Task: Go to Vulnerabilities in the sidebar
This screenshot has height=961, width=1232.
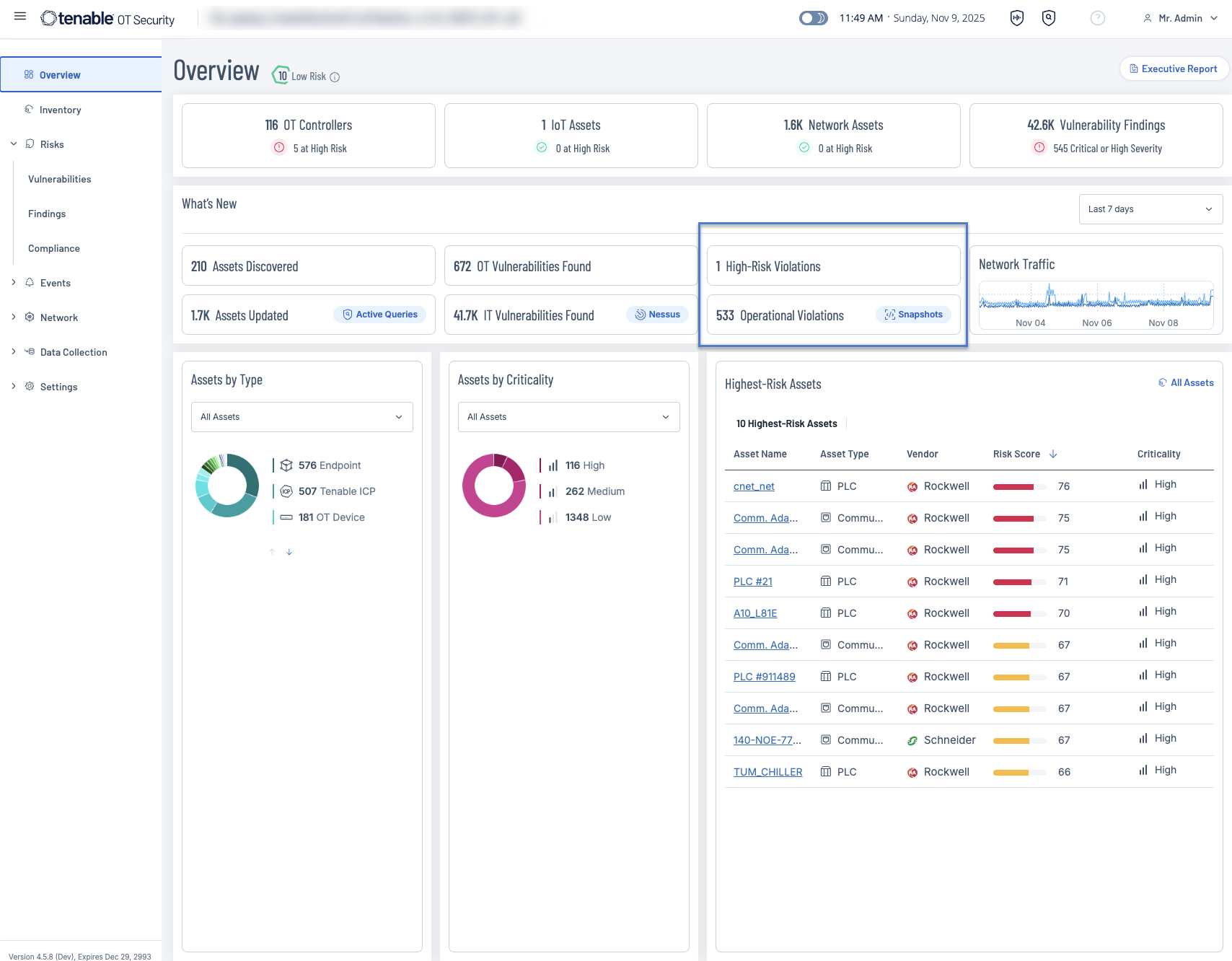Action: point(59,179)
